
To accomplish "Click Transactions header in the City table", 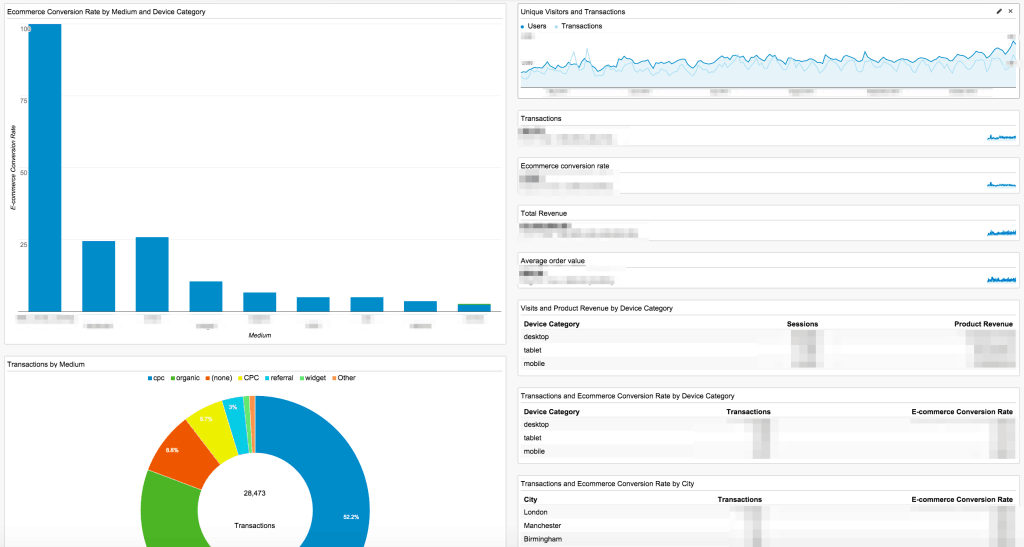I will pyautogui.click(x=739, y=499).
